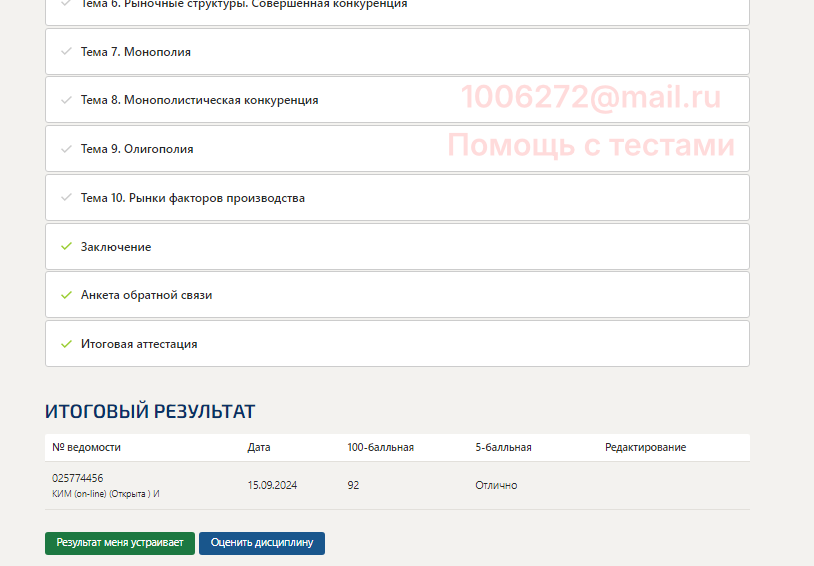
Task: Click the № ведомости column header
Action: point(86,447)
